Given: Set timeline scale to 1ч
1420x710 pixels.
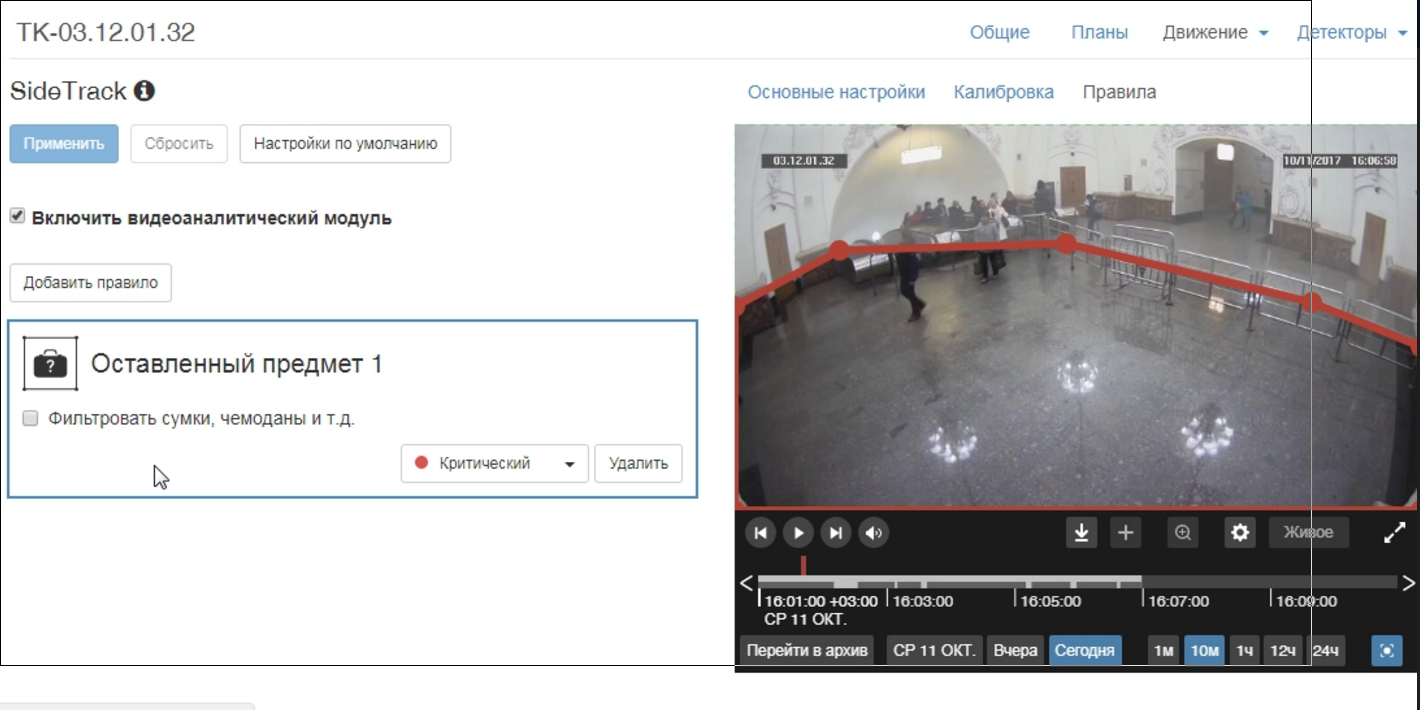Looking at the screenshot, I should [x=1244, y=651].
